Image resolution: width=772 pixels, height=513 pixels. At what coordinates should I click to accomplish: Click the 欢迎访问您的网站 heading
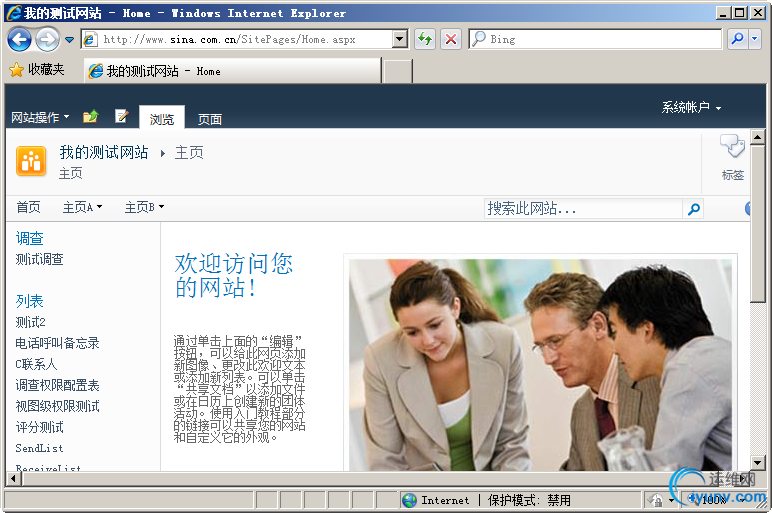pos(234,276)
